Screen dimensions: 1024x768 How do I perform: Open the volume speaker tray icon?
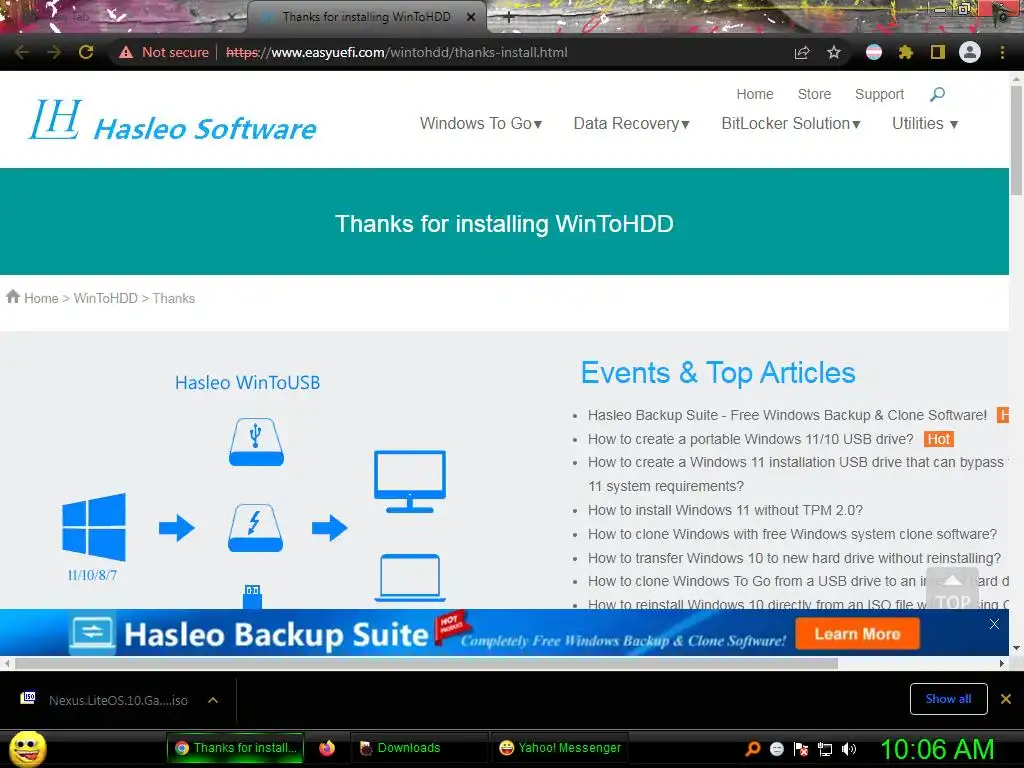[849, 749]
